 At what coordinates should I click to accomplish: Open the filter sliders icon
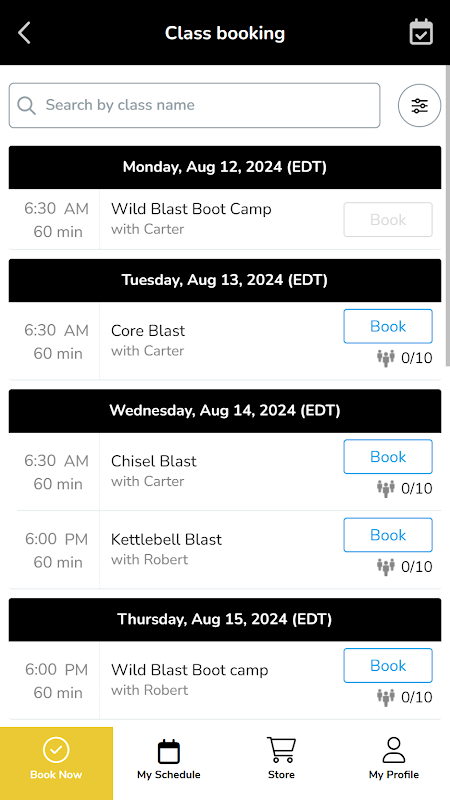point(419,106)
